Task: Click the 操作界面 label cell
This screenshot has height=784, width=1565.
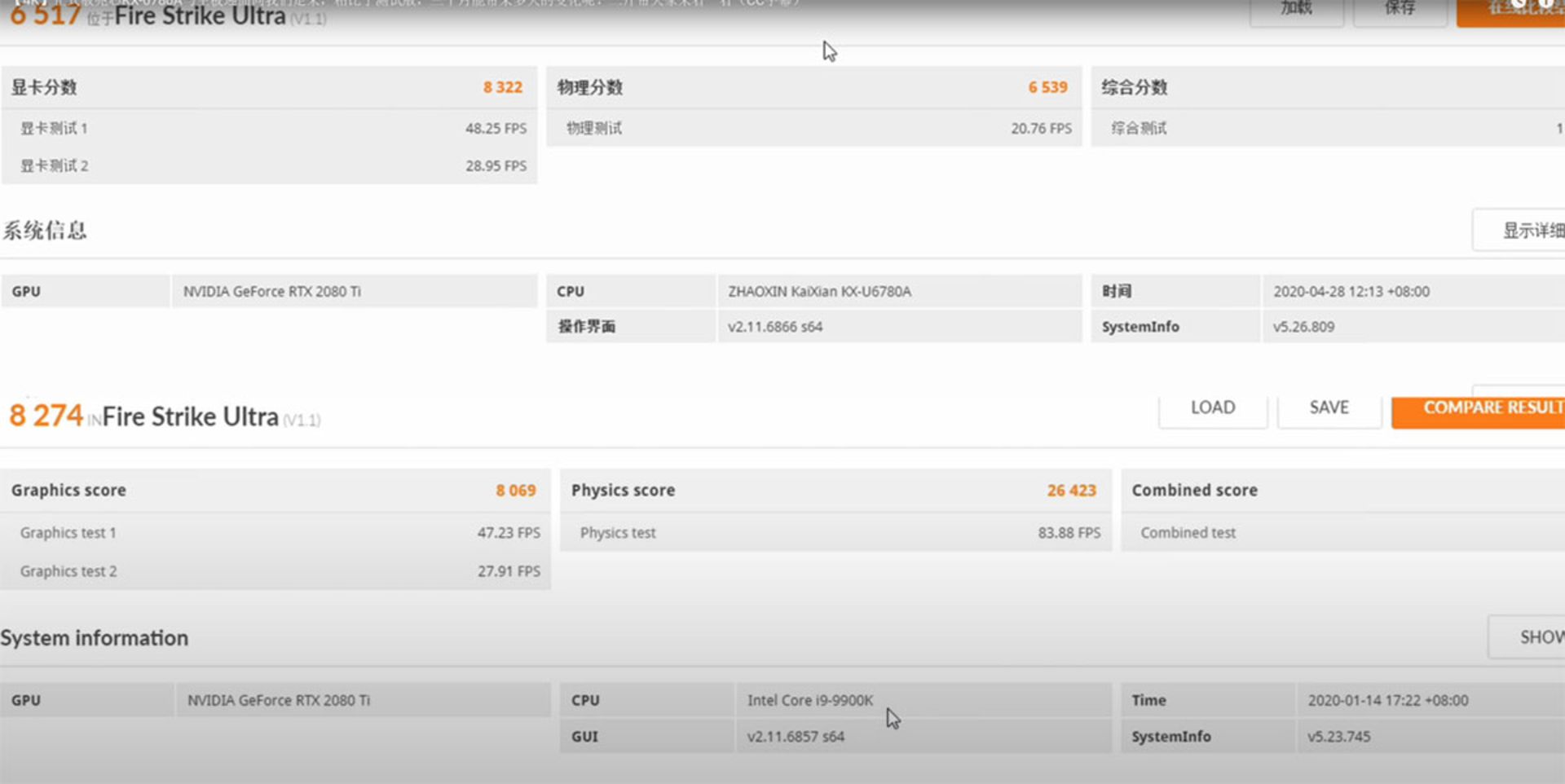Action: coord(631,327)
